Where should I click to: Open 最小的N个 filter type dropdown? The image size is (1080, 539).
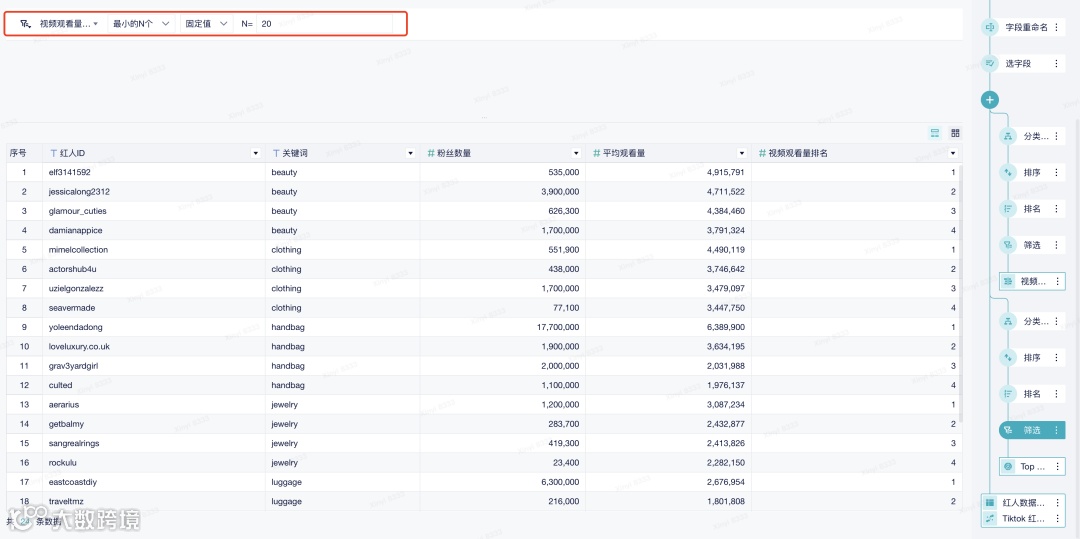141,23
